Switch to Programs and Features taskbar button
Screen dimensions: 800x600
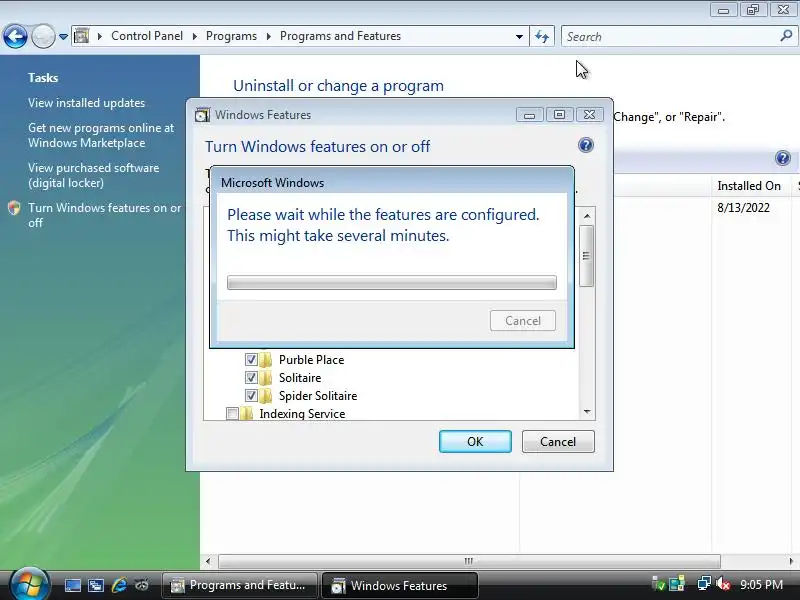(x=239, y=585)
